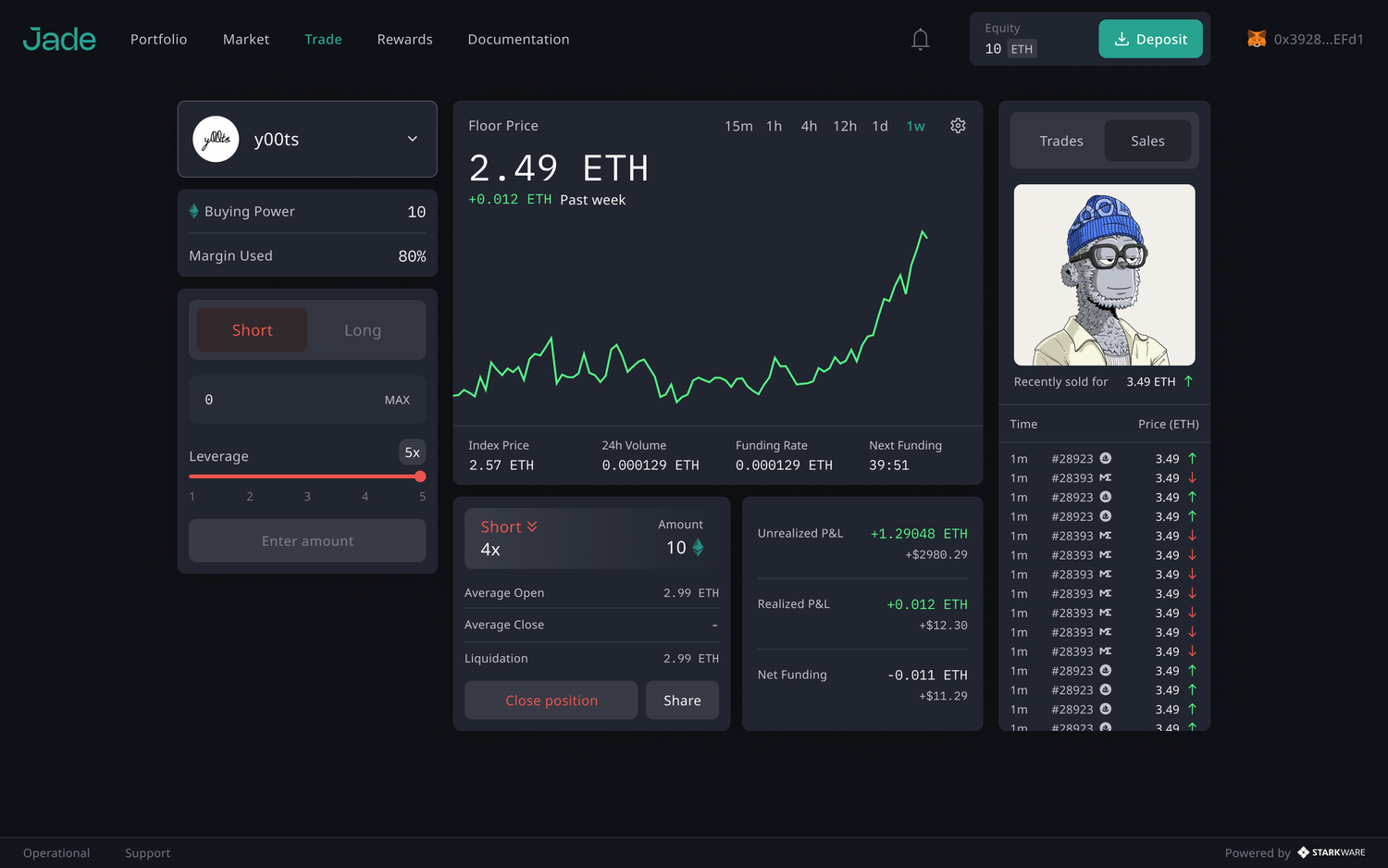Click the Price (ETH) column header
Image resolution: width=1388 pixels, height=868 pixels.
pyautogui.click(x=1168, y=424)
